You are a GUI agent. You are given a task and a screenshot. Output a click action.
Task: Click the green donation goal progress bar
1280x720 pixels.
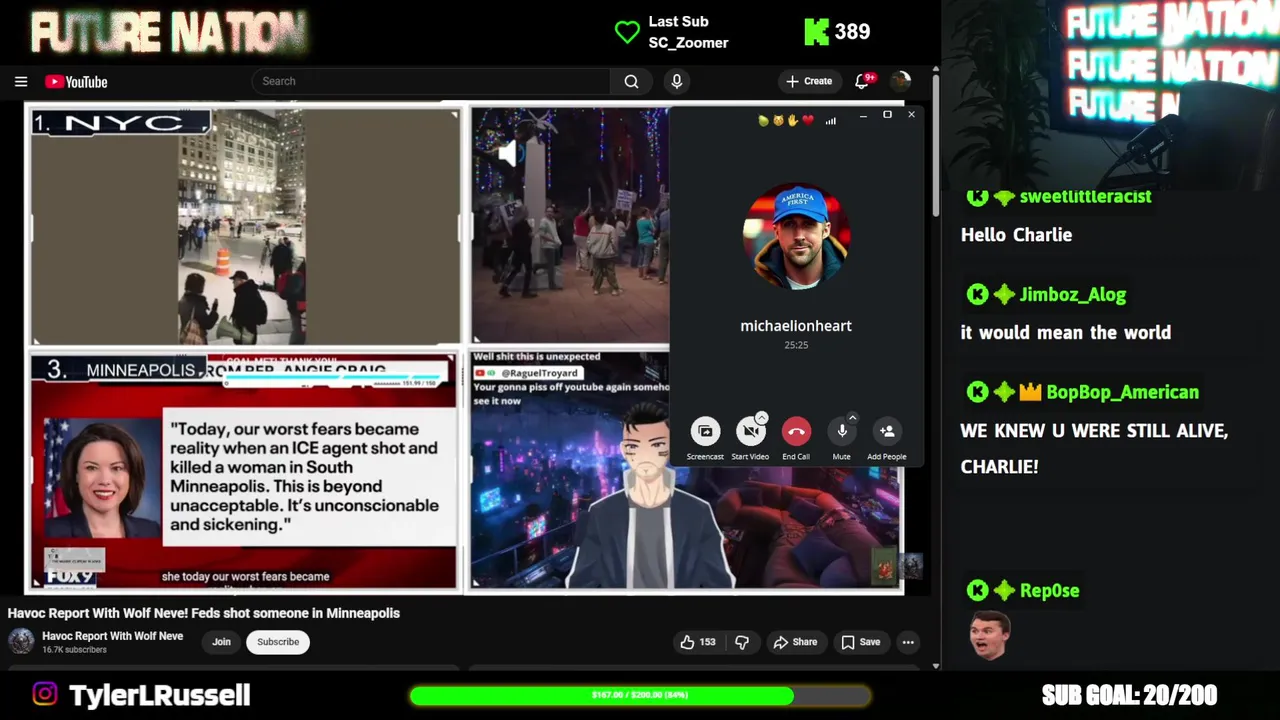click(x=640, y=695)
